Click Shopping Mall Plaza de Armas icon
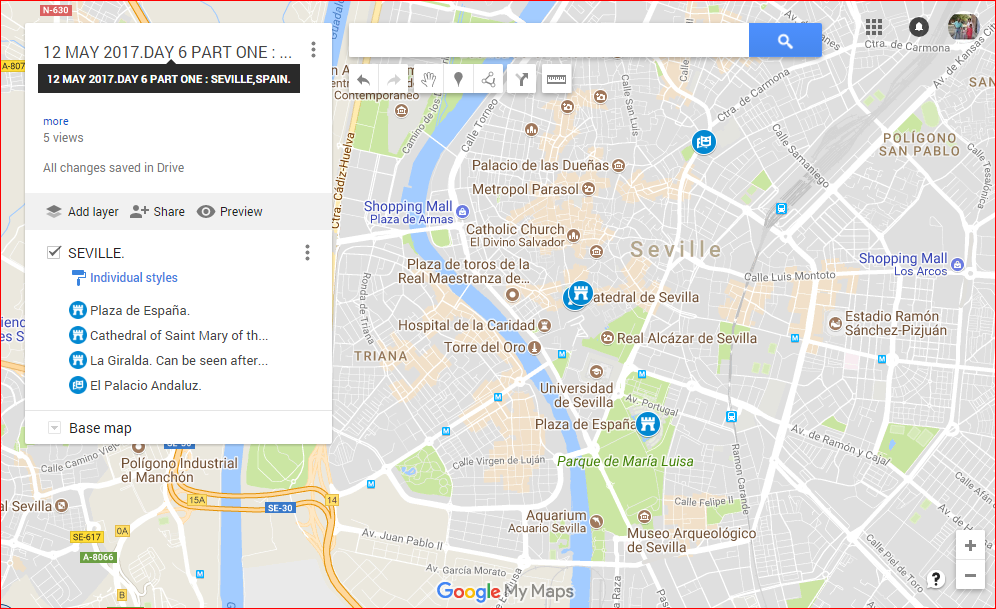Image resolution: width=996 pixels, height=609 pixels. (462, 211)
